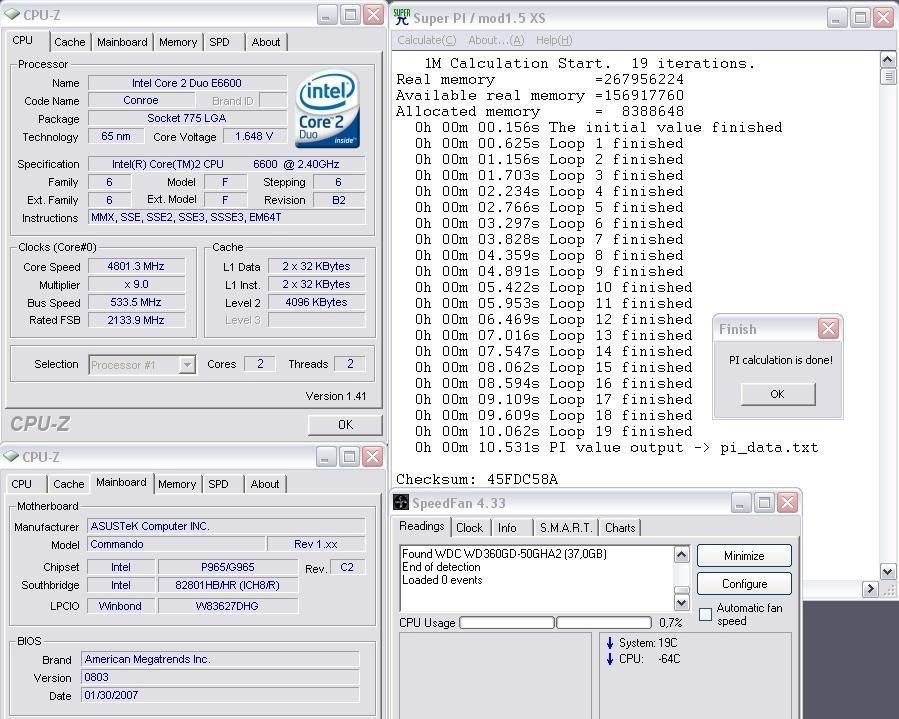Image resolution: width=899 pixels, height=719 pixels.
Task: Switch to the Memory tab in top CPU-Z
Action: pyautogui.click(x=178, y=42)
